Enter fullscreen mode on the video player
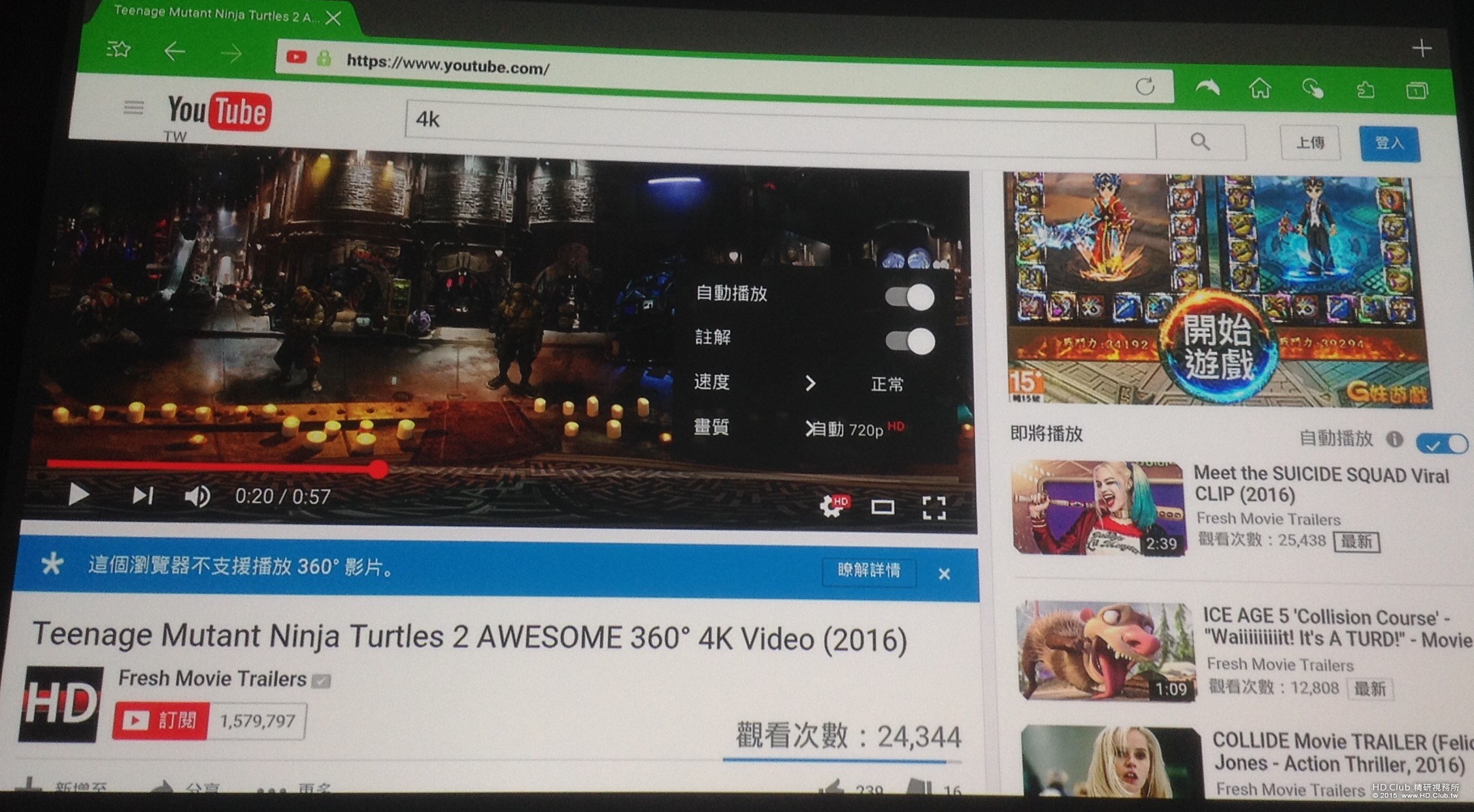The width and height of the screenshot is (1474, 812). [933, 508]
